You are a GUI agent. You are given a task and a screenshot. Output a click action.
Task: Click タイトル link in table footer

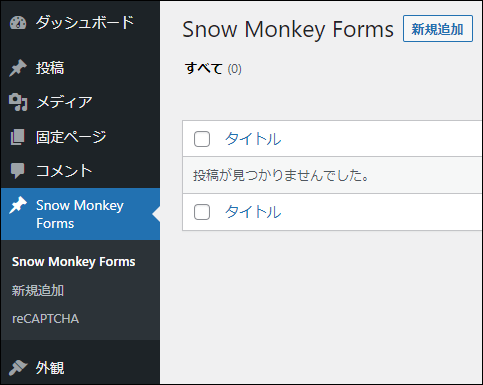[x=253, y=212]
